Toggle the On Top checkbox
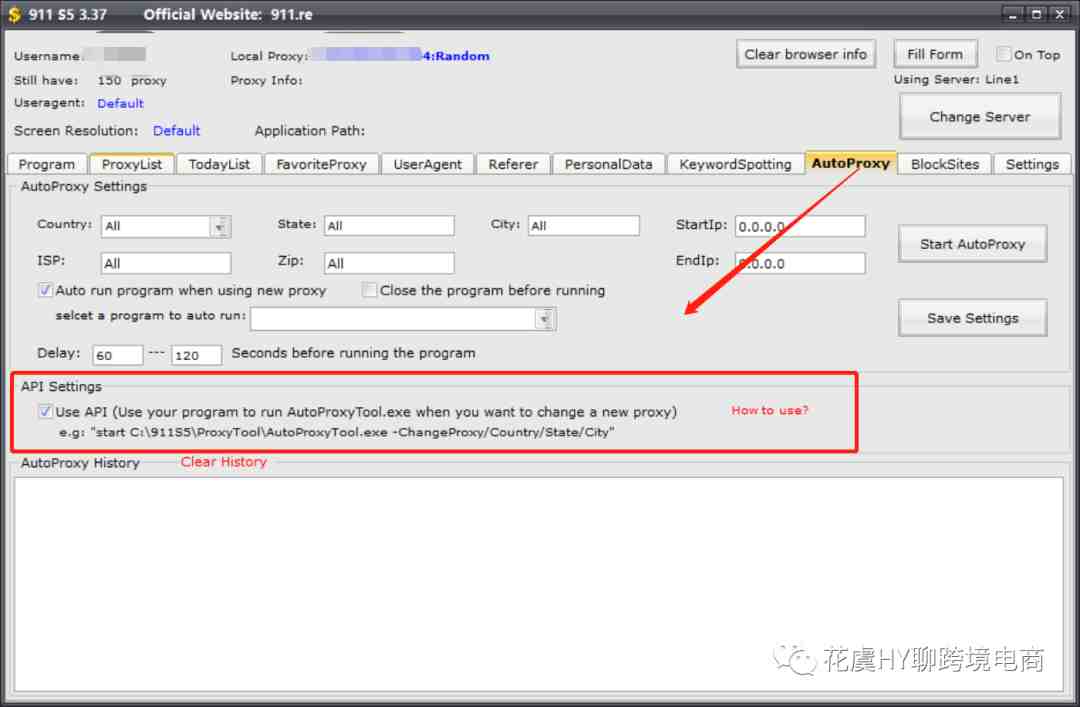This screenshot has height=707, width=1080. [1004, 54]
